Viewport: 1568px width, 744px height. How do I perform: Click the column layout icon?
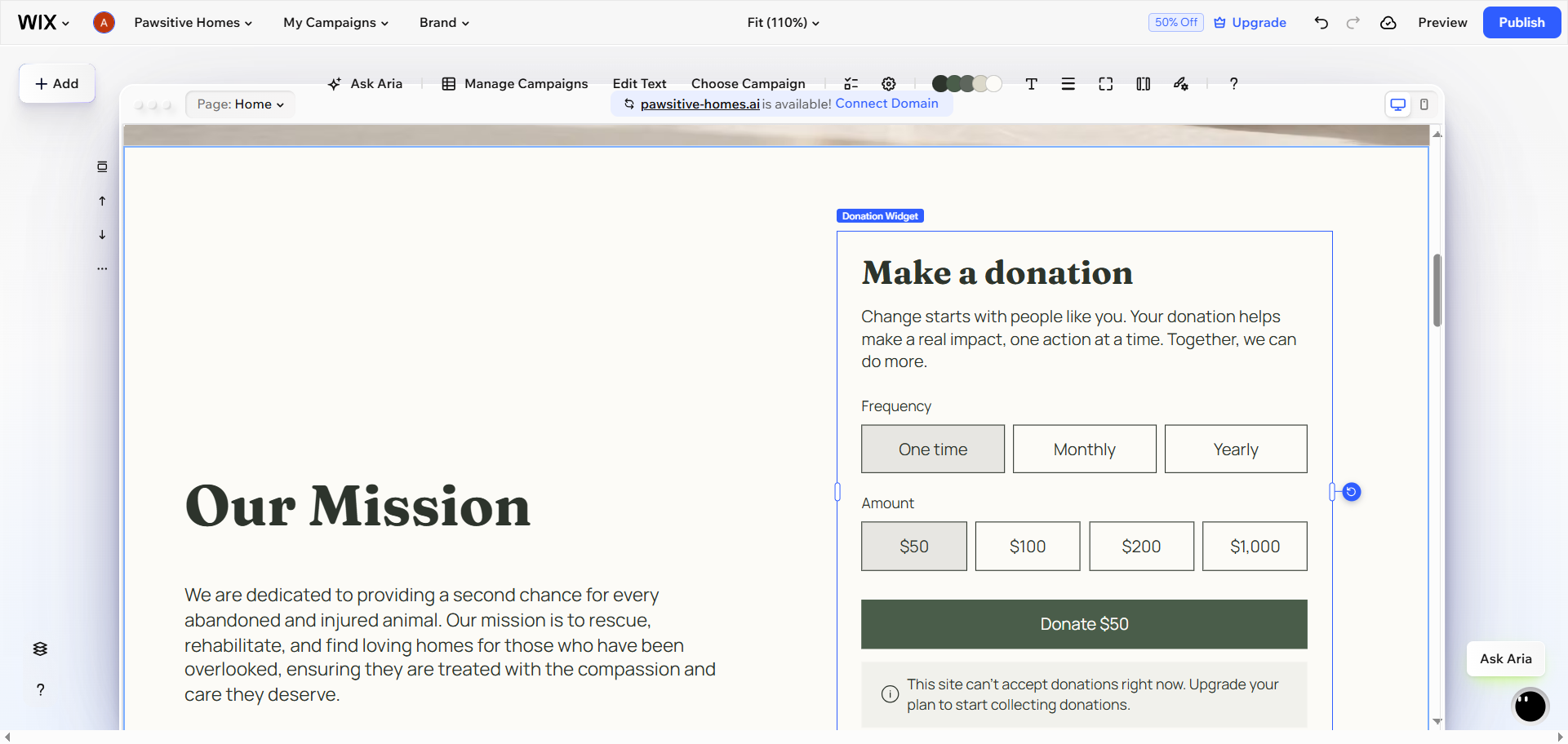[x=1144, y=83]
